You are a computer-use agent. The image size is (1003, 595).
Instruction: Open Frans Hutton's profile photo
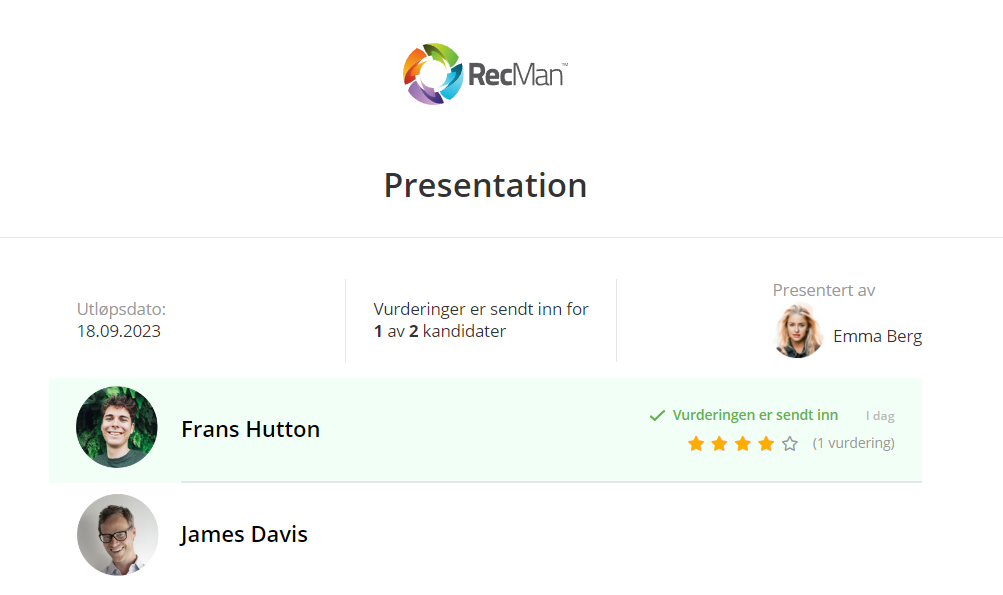(x=117, y=428)
